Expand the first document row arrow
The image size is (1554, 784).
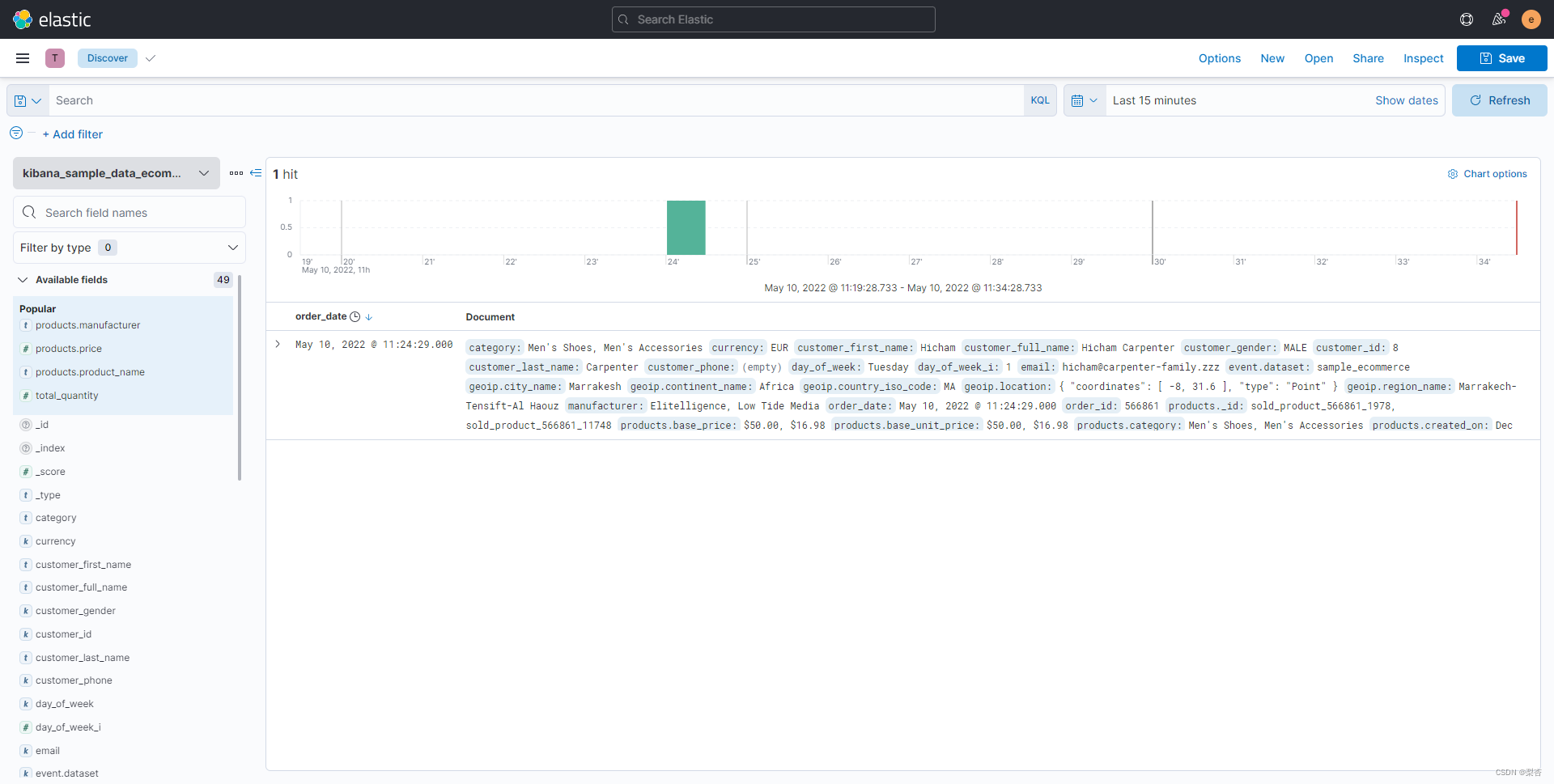tap(278, 344)
